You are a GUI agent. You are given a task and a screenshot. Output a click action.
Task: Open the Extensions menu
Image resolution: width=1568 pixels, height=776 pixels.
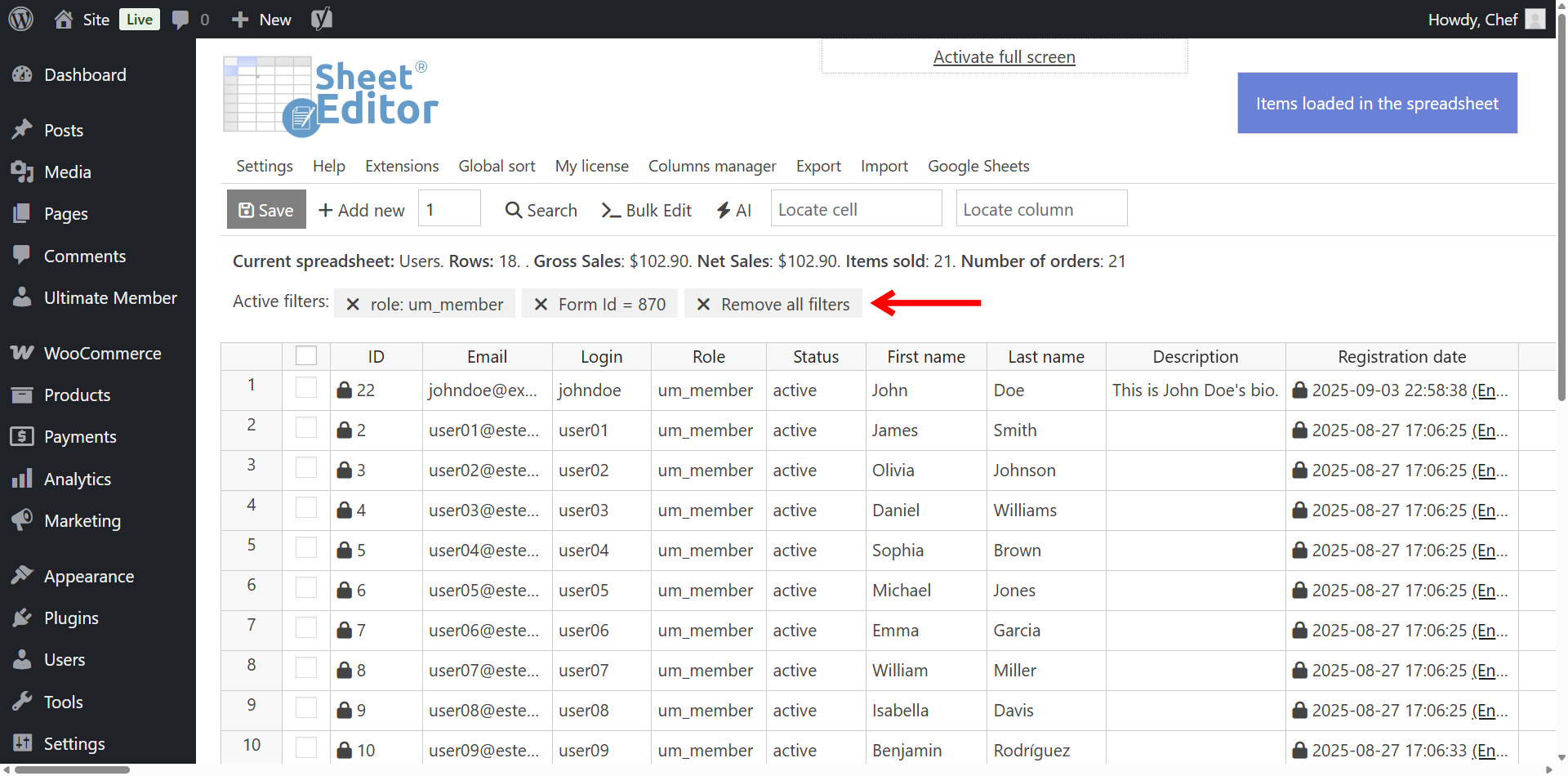402,166
